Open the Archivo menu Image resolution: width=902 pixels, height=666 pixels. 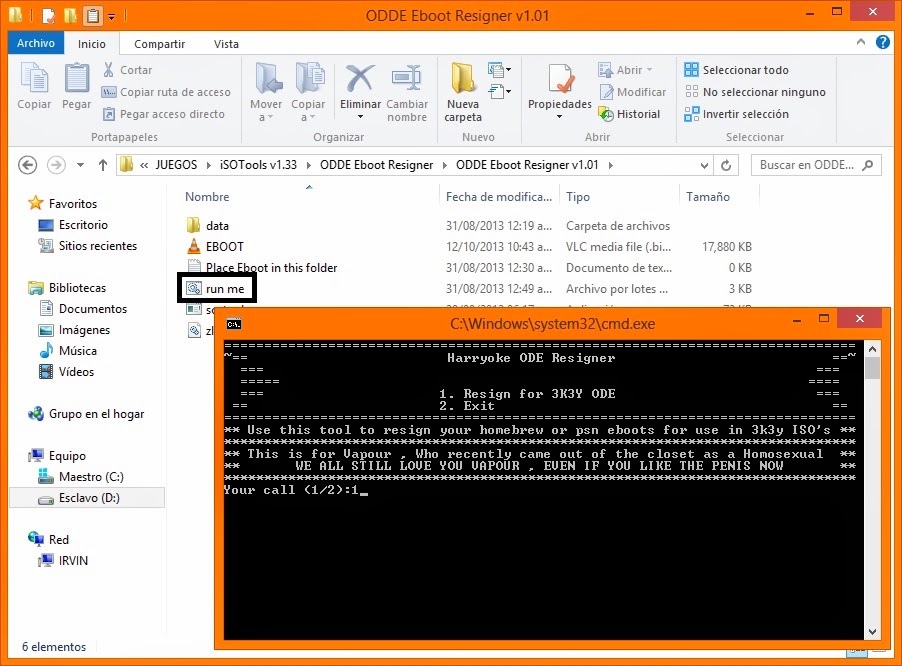35,43
